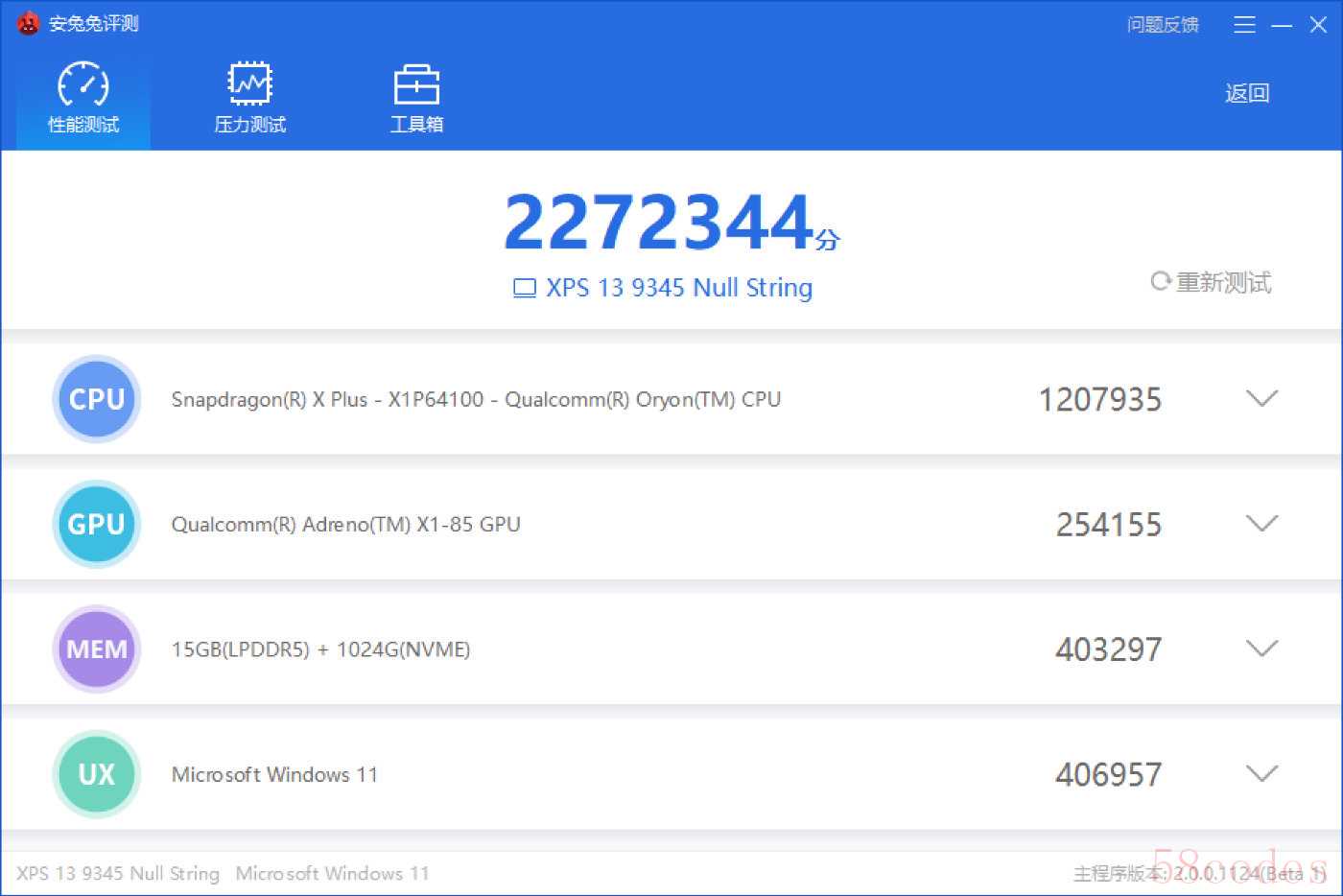Minimize the AnTuTu window

tap(1282, 25)
